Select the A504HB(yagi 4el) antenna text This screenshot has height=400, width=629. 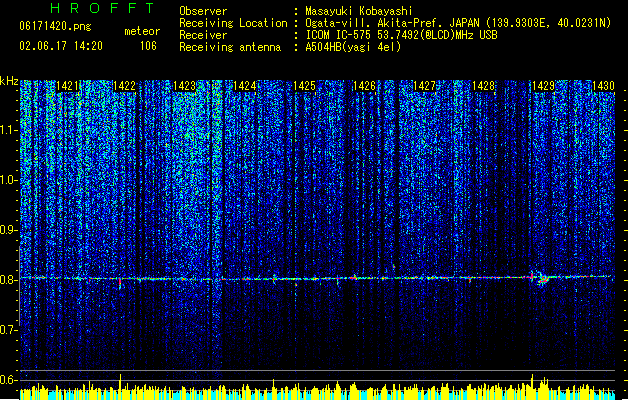pyautogui.click(x=353, y=47)
